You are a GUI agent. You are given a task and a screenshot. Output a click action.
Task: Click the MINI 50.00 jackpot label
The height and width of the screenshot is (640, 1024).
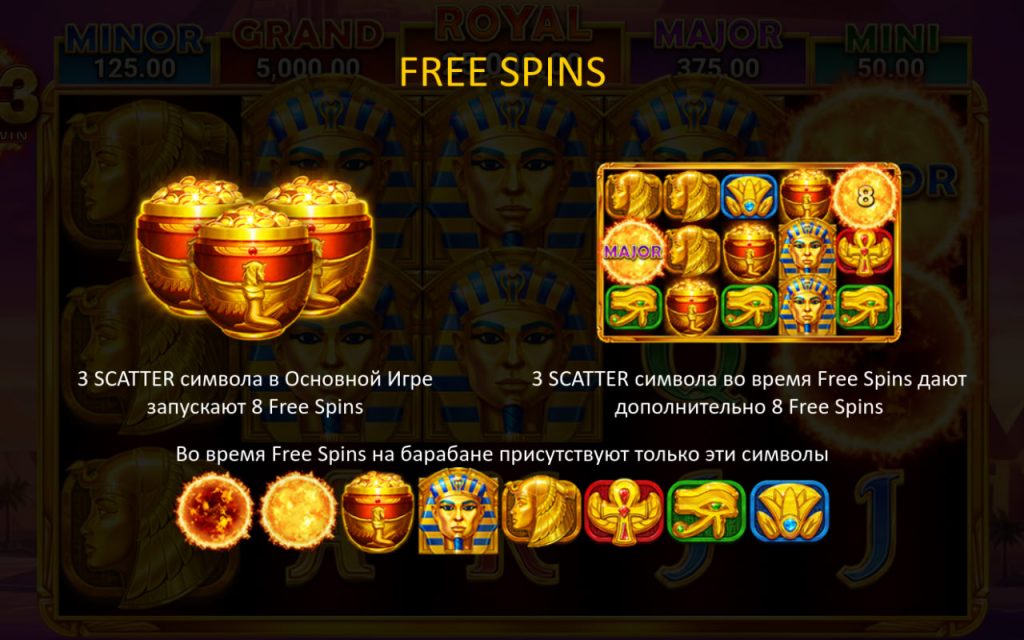click(891, 52)
